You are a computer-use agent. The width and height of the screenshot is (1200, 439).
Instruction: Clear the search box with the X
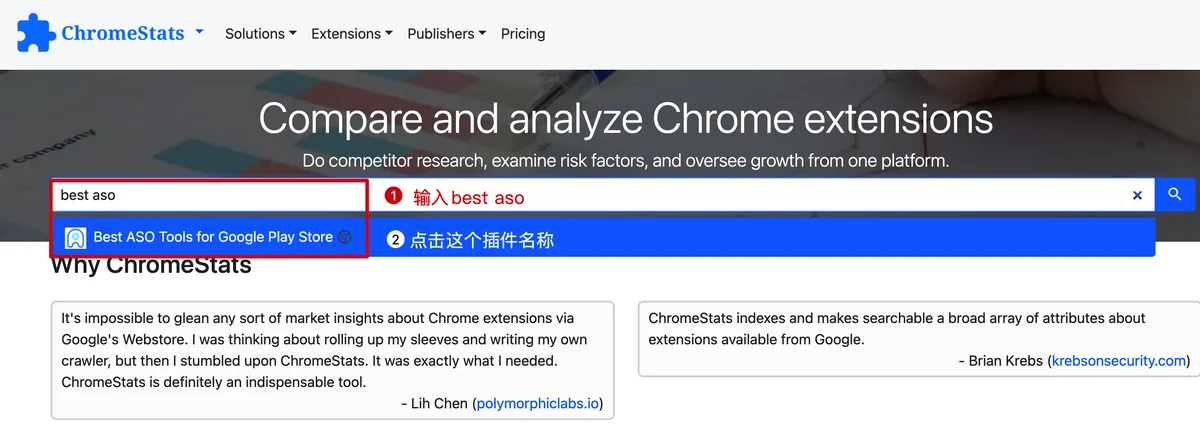click(x=1137, y=196)
